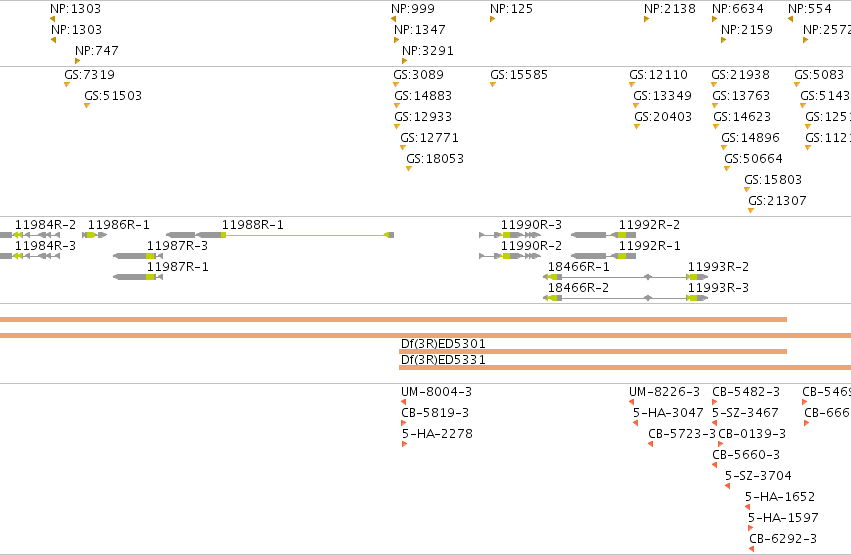Click the GS:13349 label
The width and height of the screenshot is (851, 555).
(663, 96)
